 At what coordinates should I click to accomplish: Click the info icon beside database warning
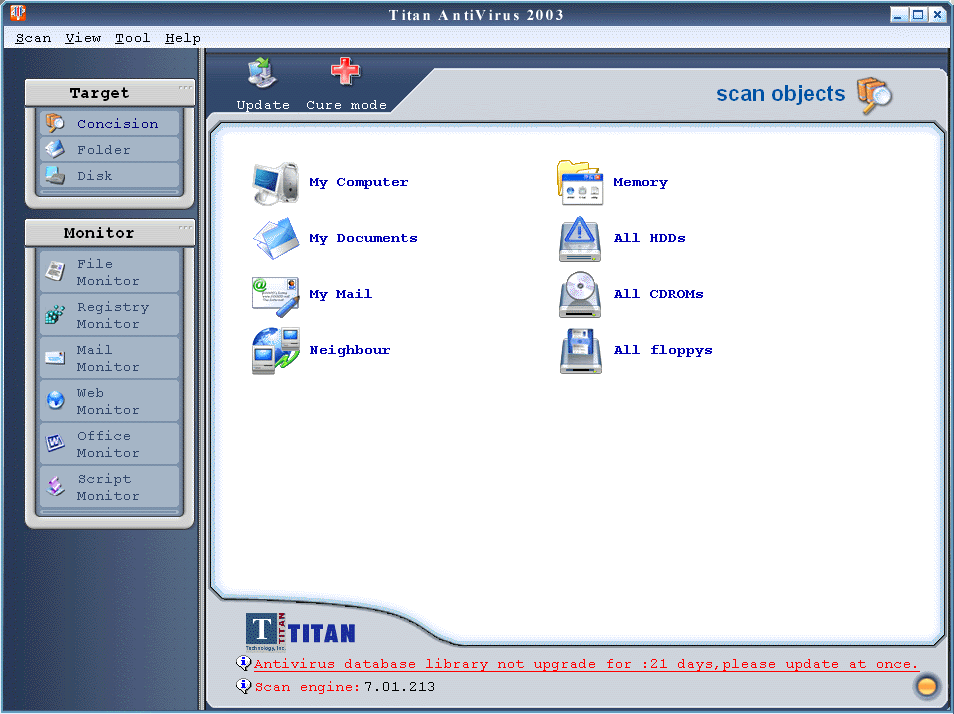[243, 662]
